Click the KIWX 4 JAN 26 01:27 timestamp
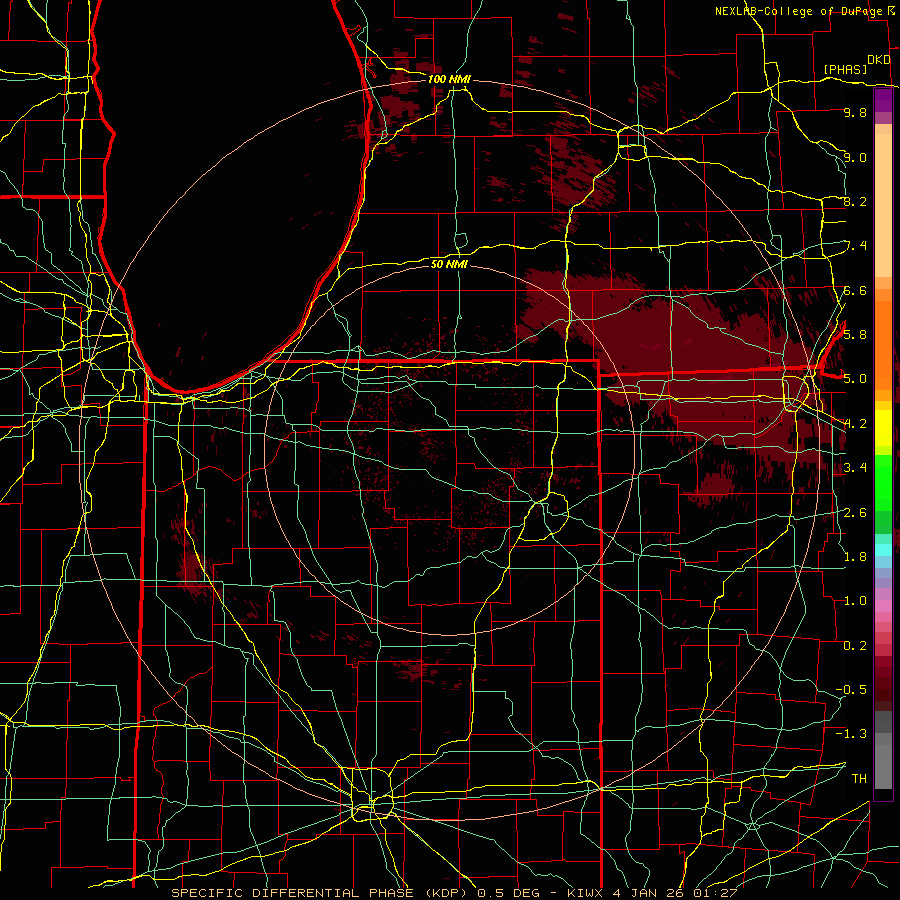This screenshot has height=900, width=900. pos(652,893)
